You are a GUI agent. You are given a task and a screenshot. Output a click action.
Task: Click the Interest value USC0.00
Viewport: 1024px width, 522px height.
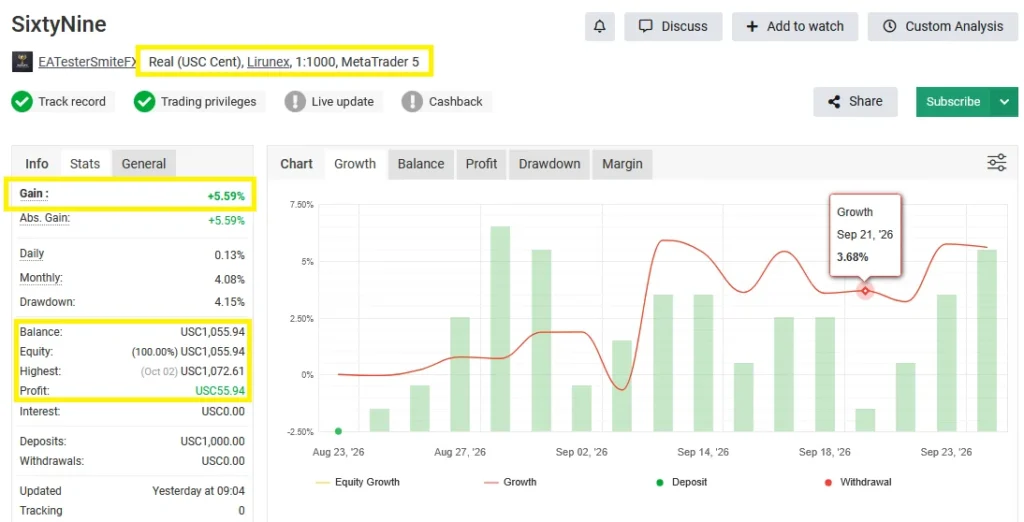click(x=223, y=412)
